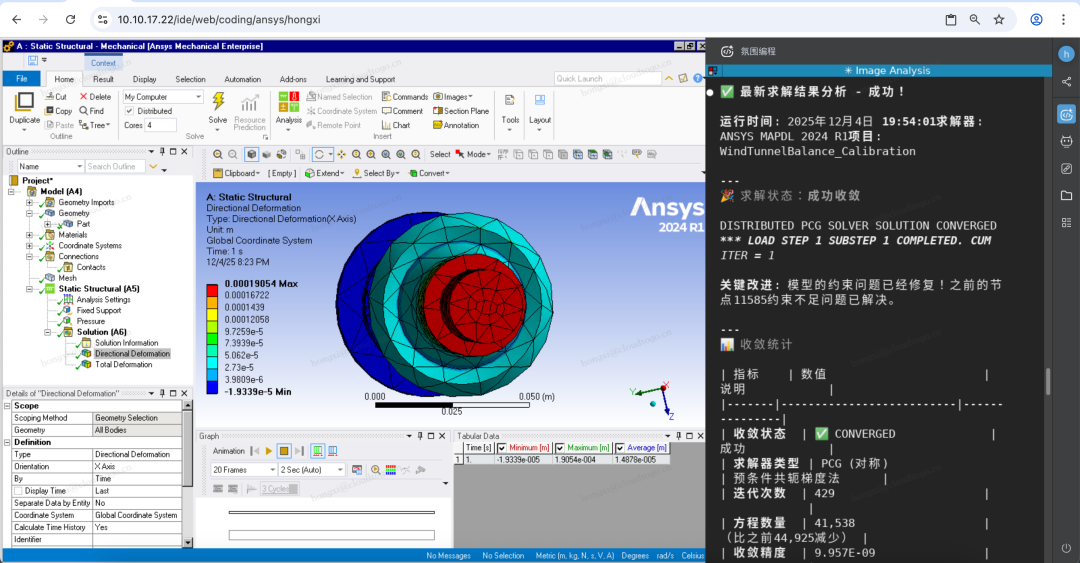1080x563 pixels.
Task: Uncheck the Minimum [m] column checkbox
Action: [501, 448]
